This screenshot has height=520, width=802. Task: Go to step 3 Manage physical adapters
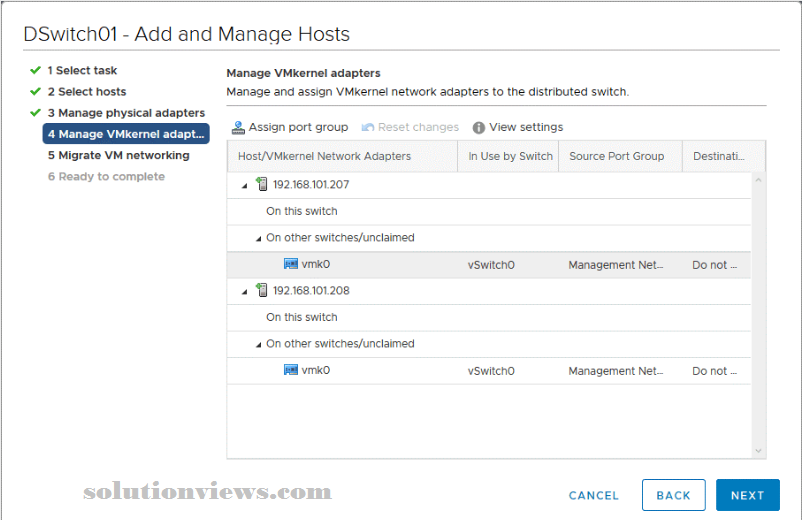126,112
